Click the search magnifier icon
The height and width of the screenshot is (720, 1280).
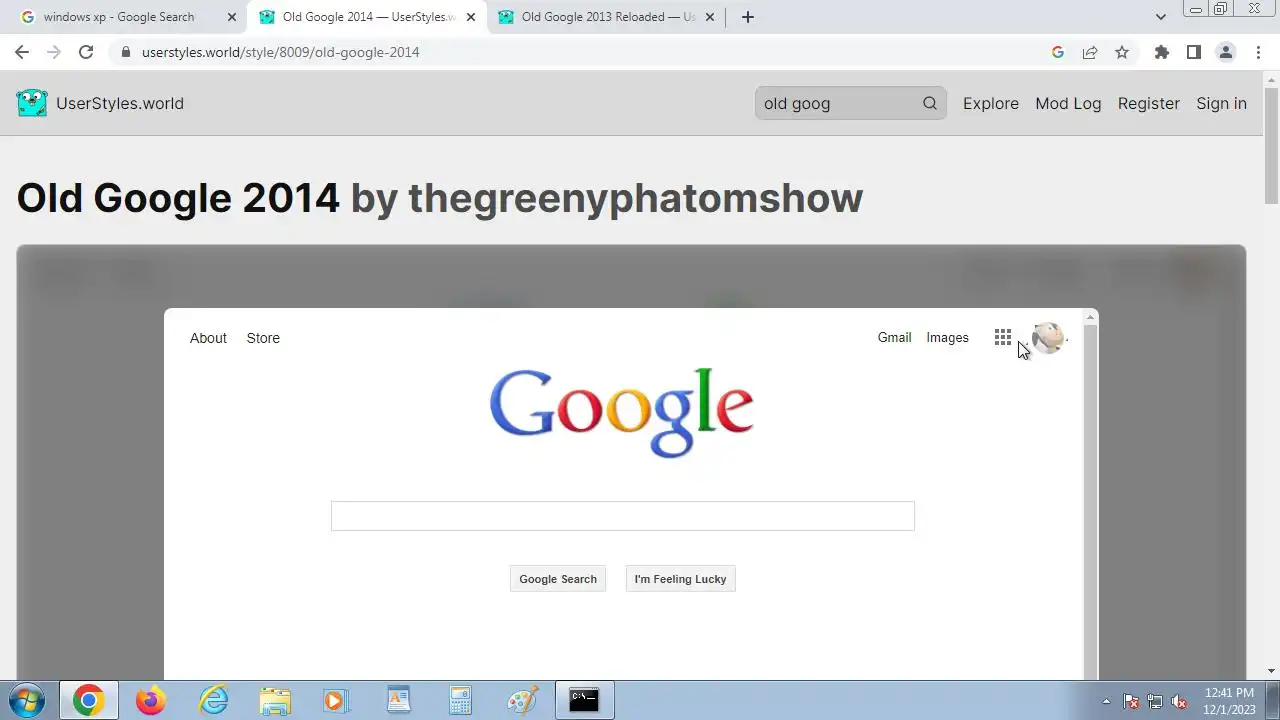930,103
